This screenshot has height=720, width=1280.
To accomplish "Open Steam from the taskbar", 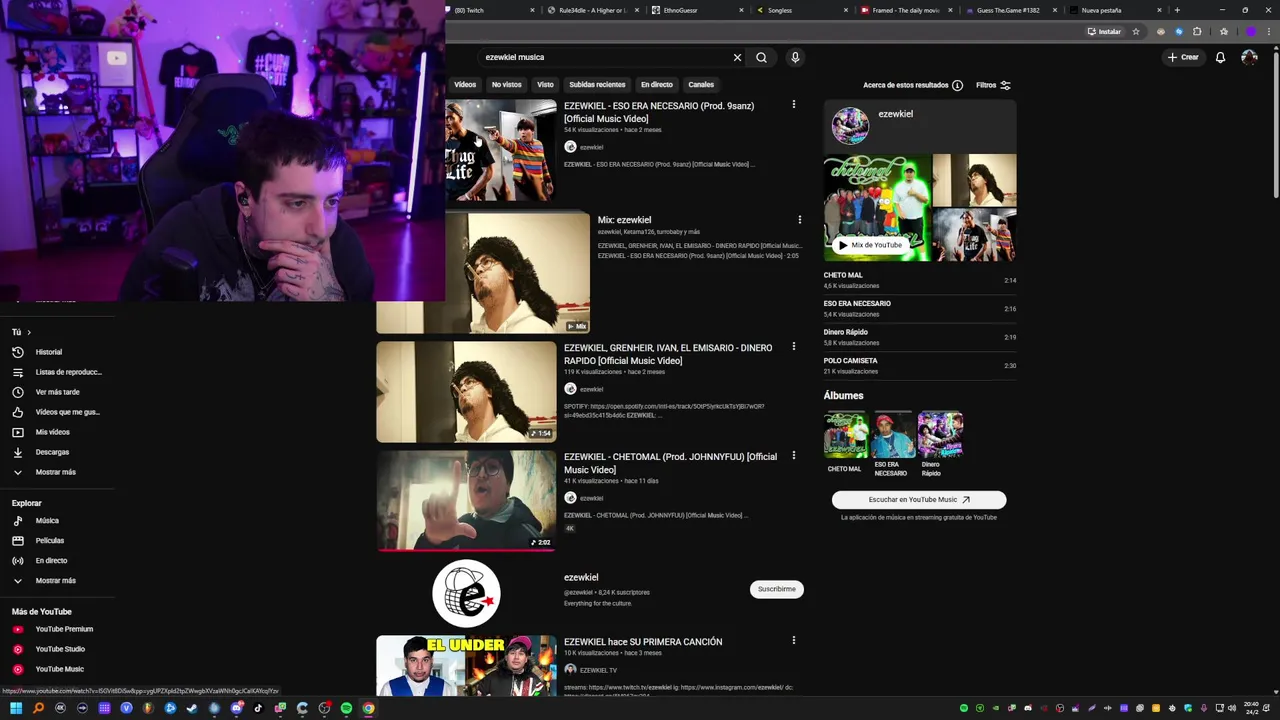I will pyautogui.click(x=192, y=708).
